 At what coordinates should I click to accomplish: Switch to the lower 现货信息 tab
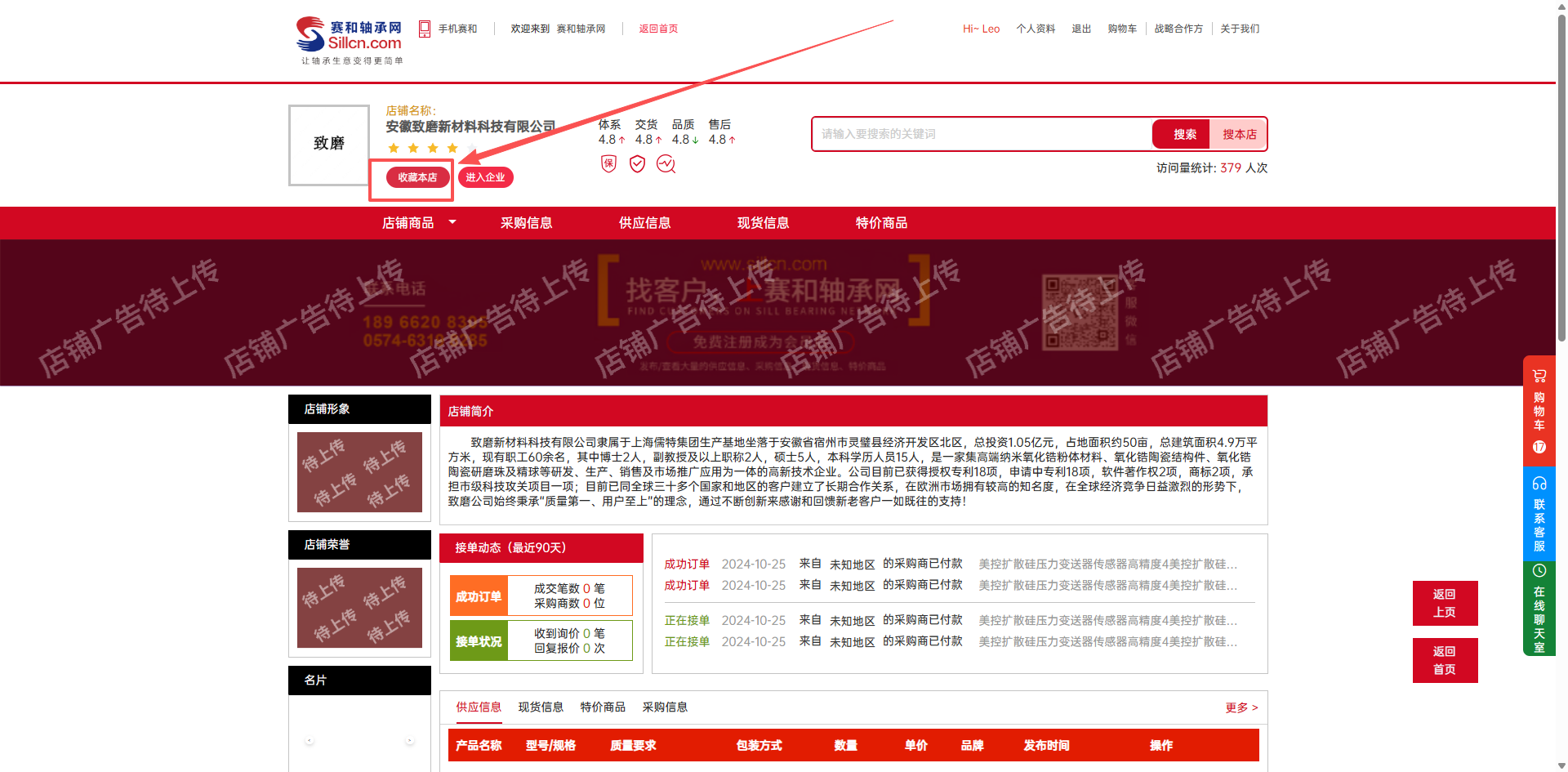point(541,707)
